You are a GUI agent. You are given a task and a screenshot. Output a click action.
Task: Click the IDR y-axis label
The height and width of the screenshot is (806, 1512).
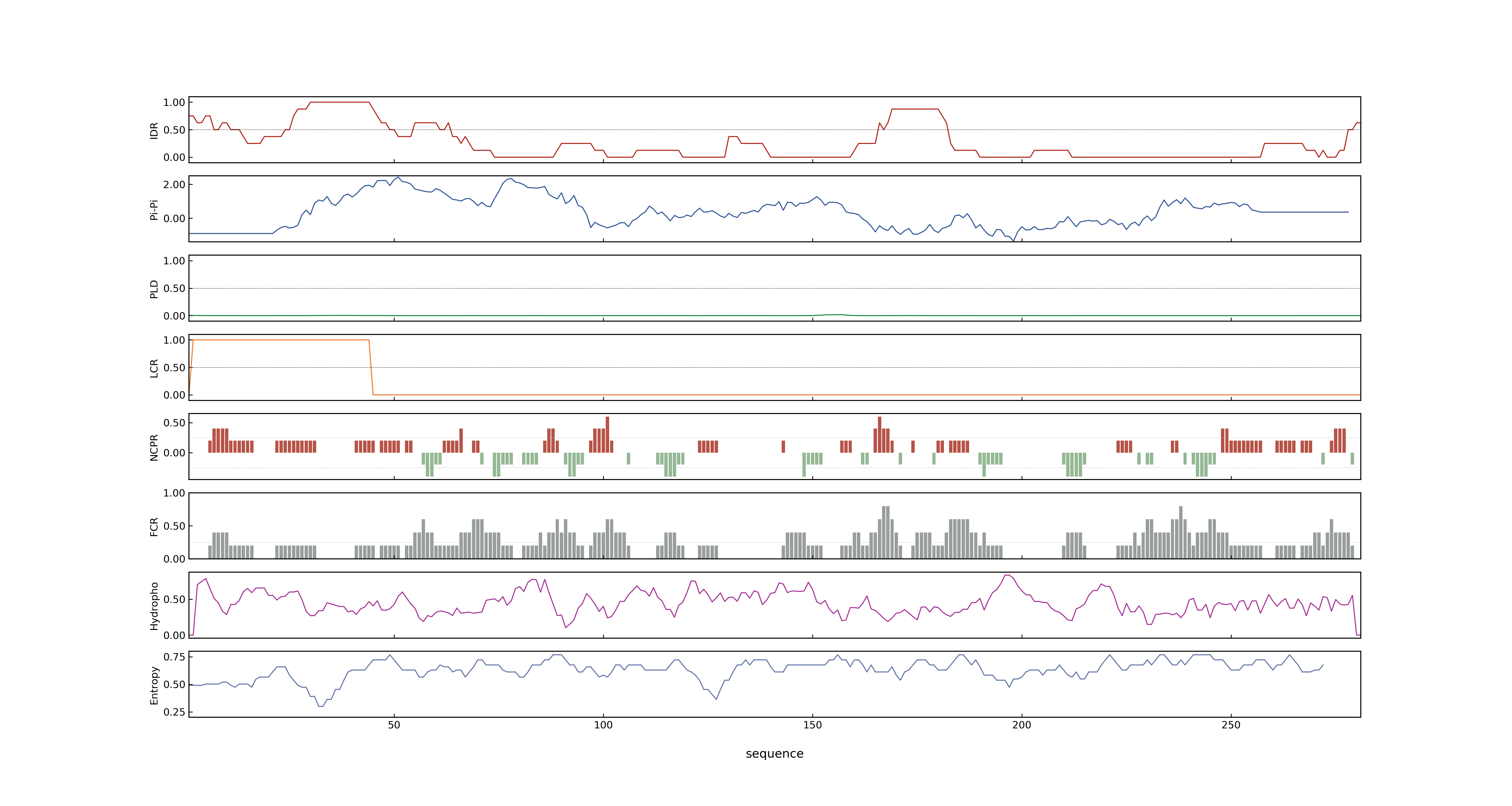154,130
